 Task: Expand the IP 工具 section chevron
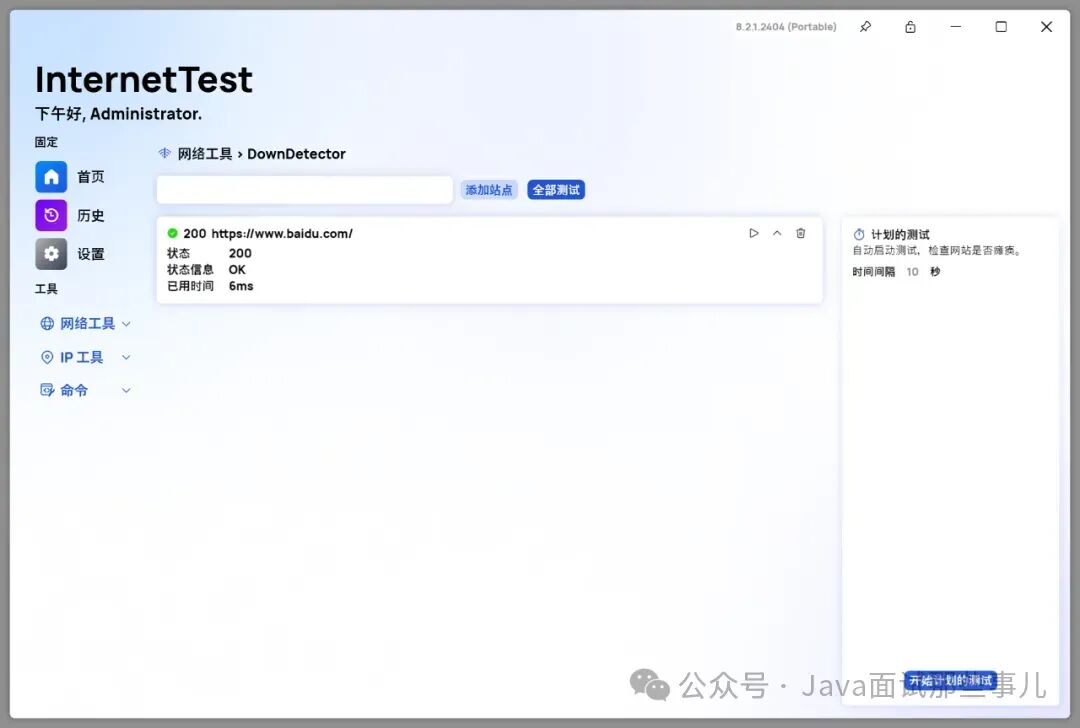click(x=126, y=357)
